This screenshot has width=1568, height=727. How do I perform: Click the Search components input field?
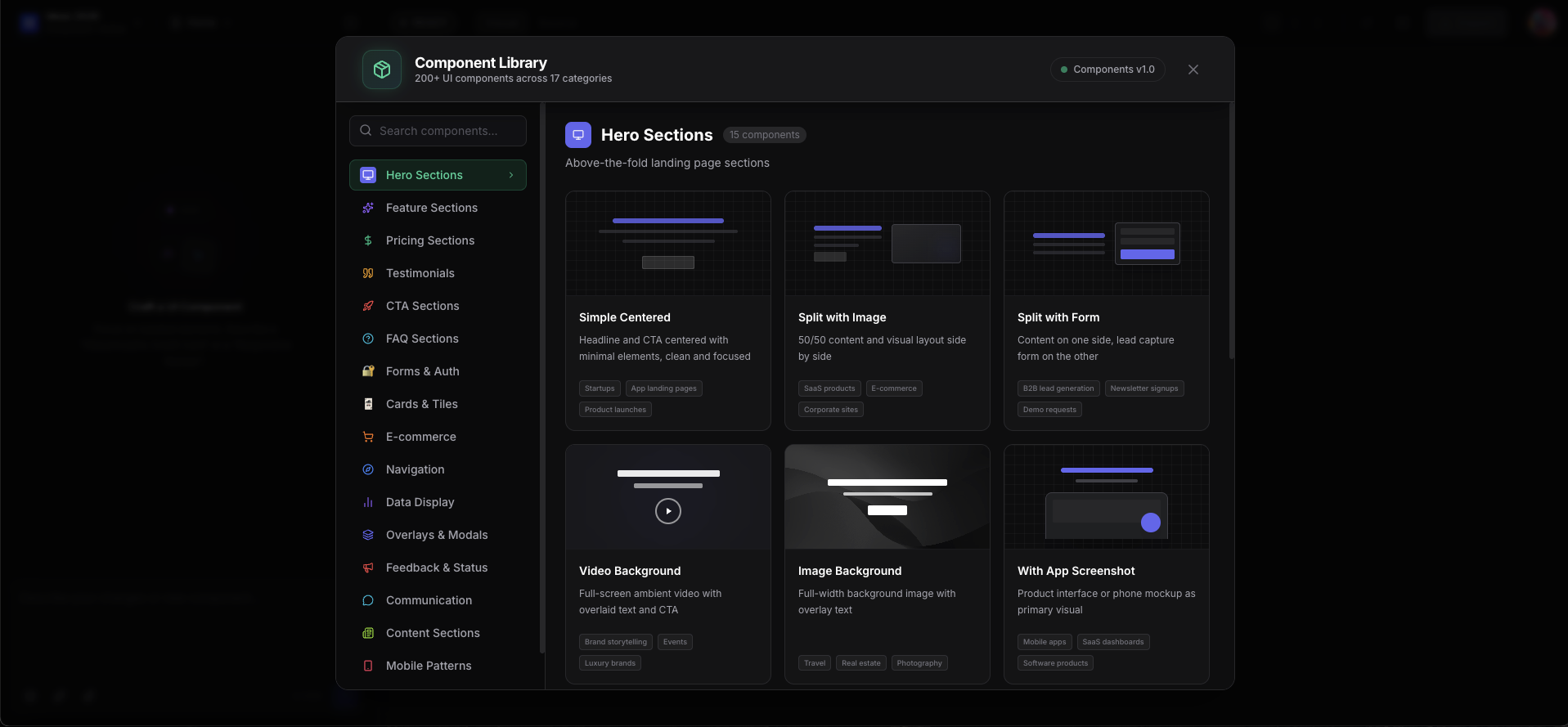pos(438,131)
